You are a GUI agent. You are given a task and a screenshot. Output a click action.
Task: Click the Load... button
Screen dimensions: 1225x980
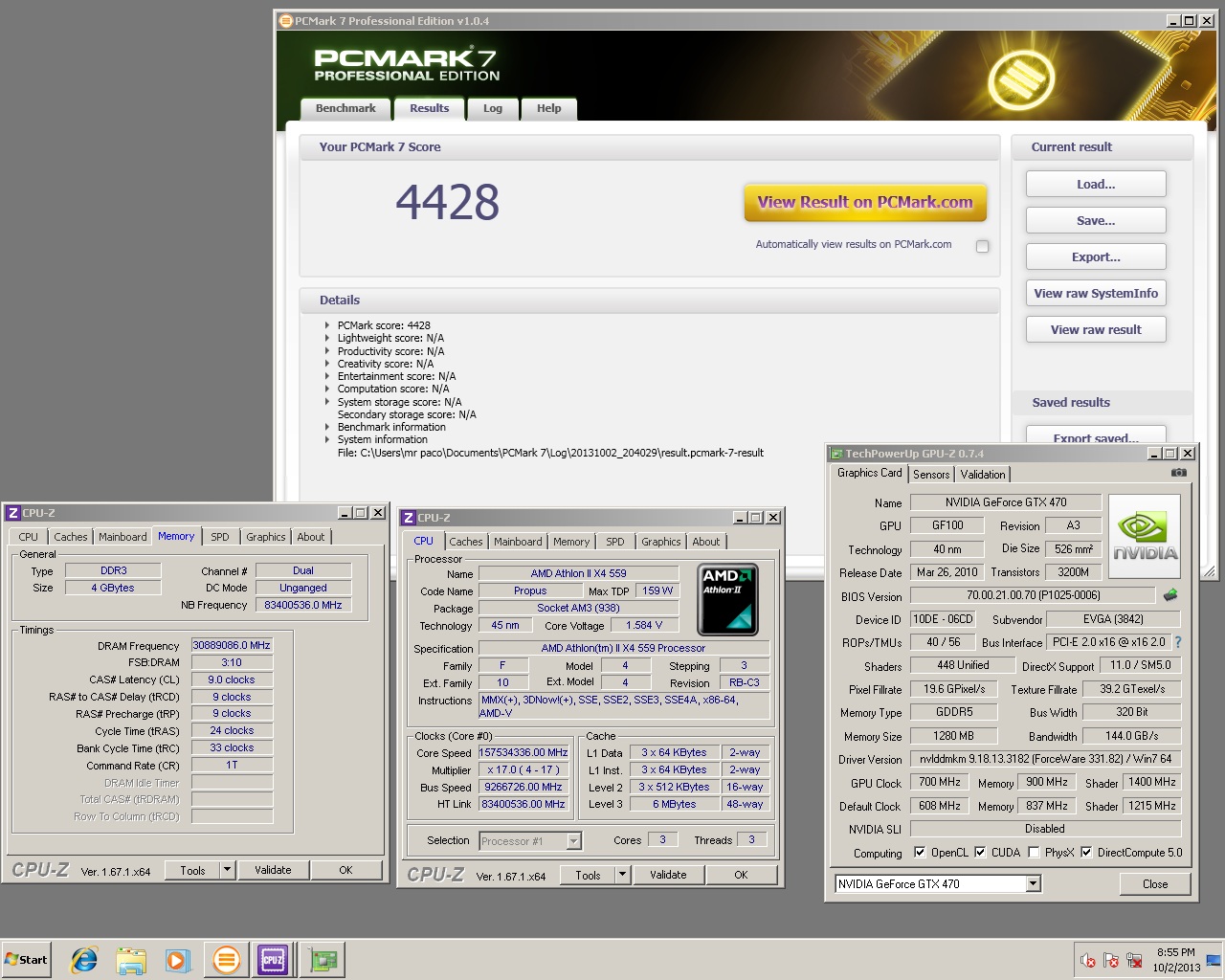(1096, 184)
